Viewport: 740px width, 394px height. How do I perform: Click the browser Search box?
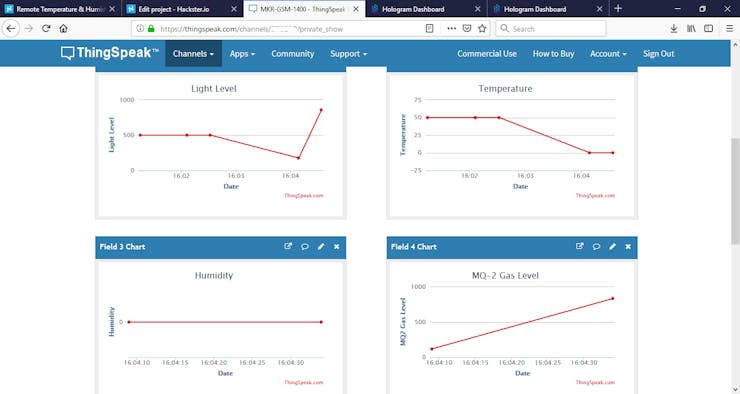click(551, 29)
